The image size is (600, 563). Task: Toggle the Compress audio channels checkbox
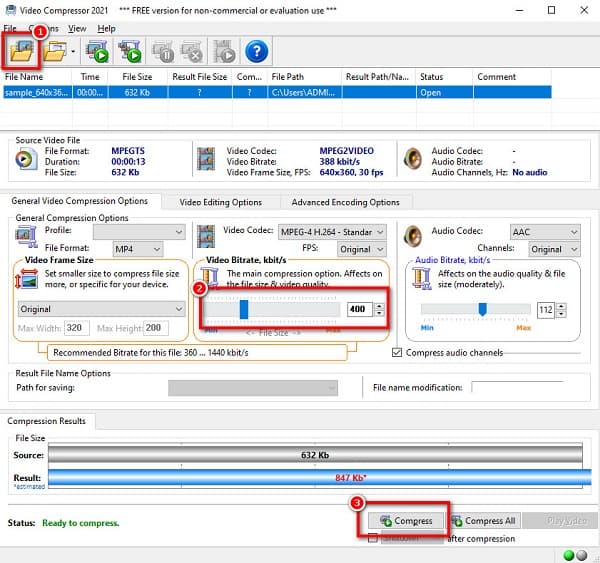(397, 352)
